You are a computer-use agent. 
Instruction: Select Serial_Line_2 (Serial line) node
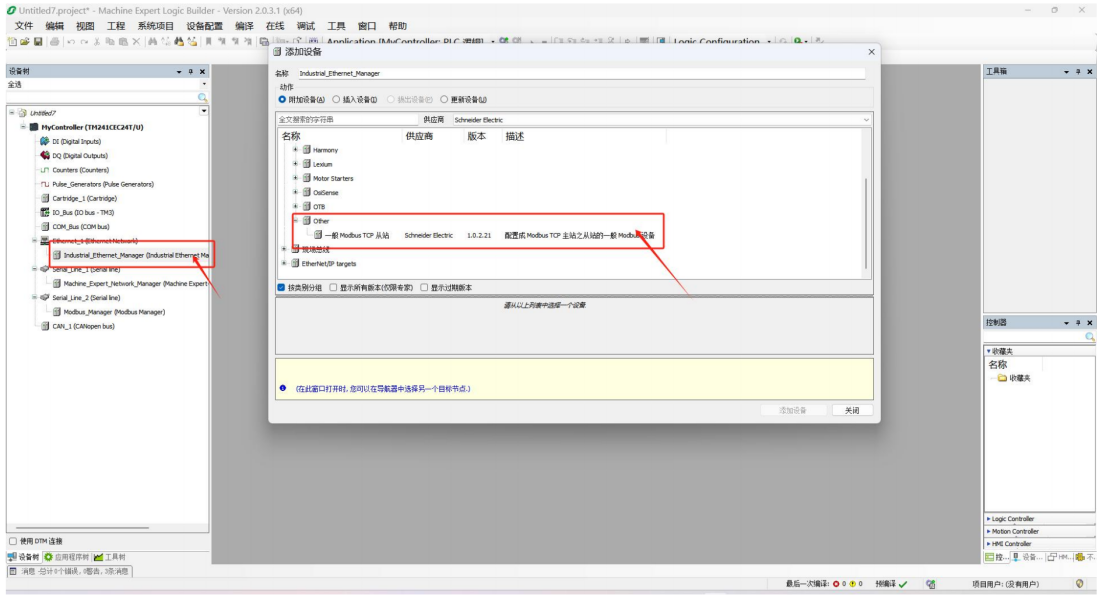tap(80, 298)
